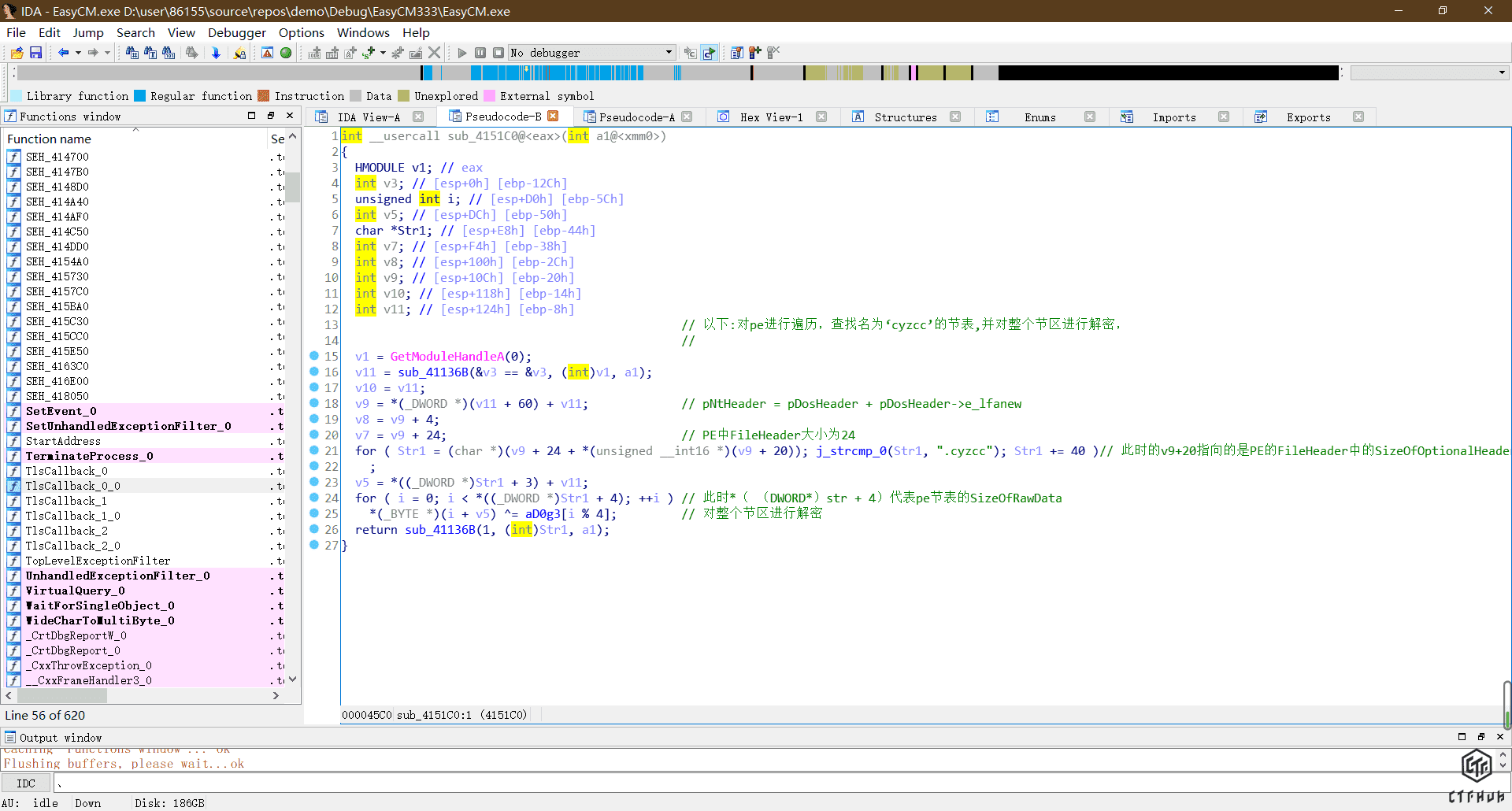Toggle breakpoint dot on line 21
The width and height of the screenshot is (1512, 811).
click(314, 450)
